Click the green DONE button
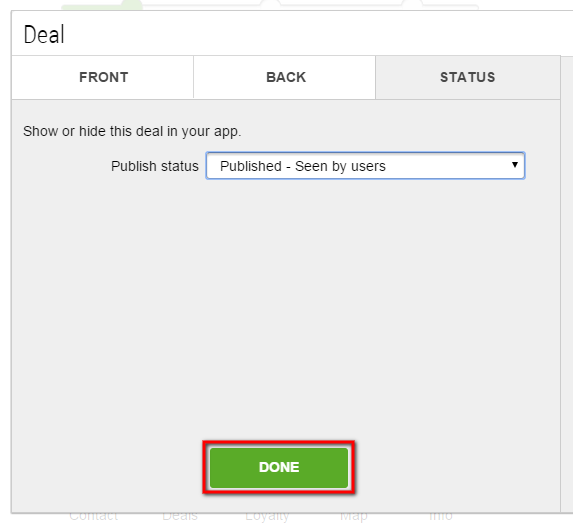573x530 pixels. [x=279, y=467]
